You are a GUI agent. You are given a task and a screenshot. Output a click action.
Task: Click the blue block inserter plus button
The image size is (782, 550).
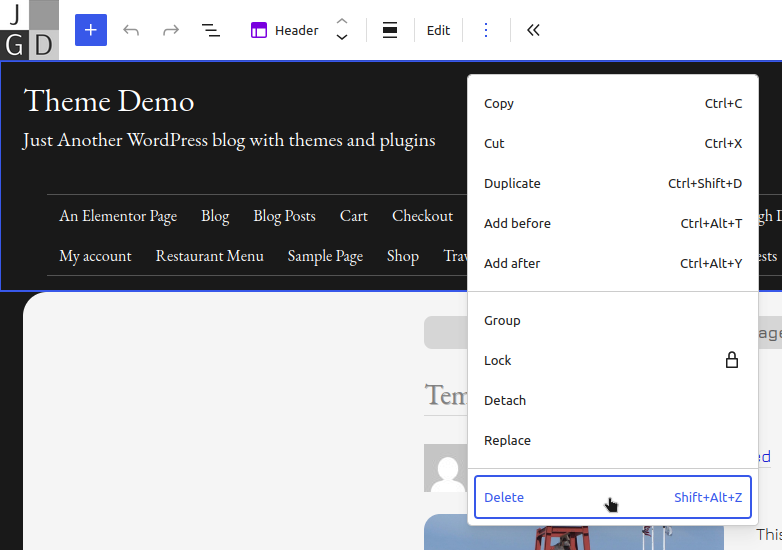(90, 30)
